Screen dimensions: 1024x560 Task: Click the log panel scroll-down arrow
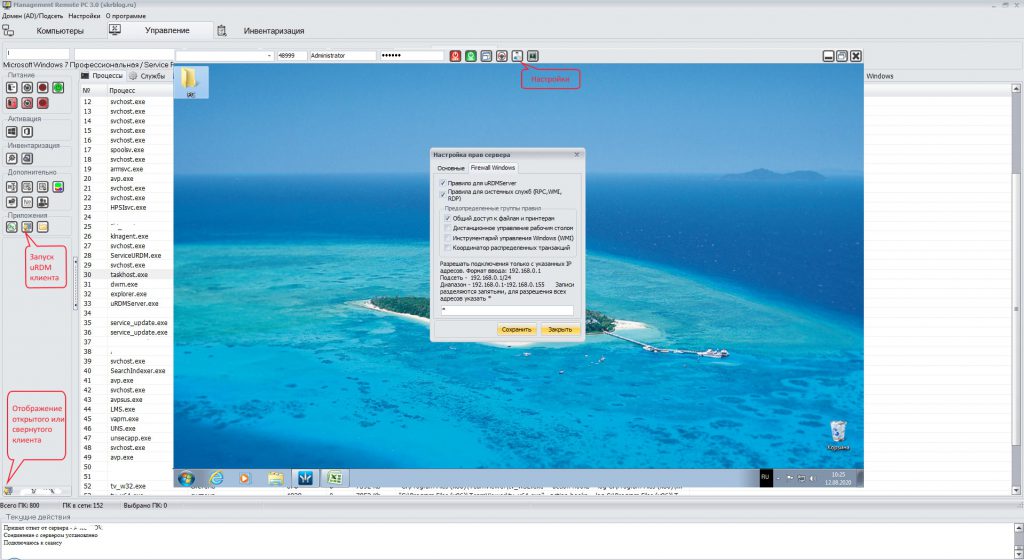1017,555
